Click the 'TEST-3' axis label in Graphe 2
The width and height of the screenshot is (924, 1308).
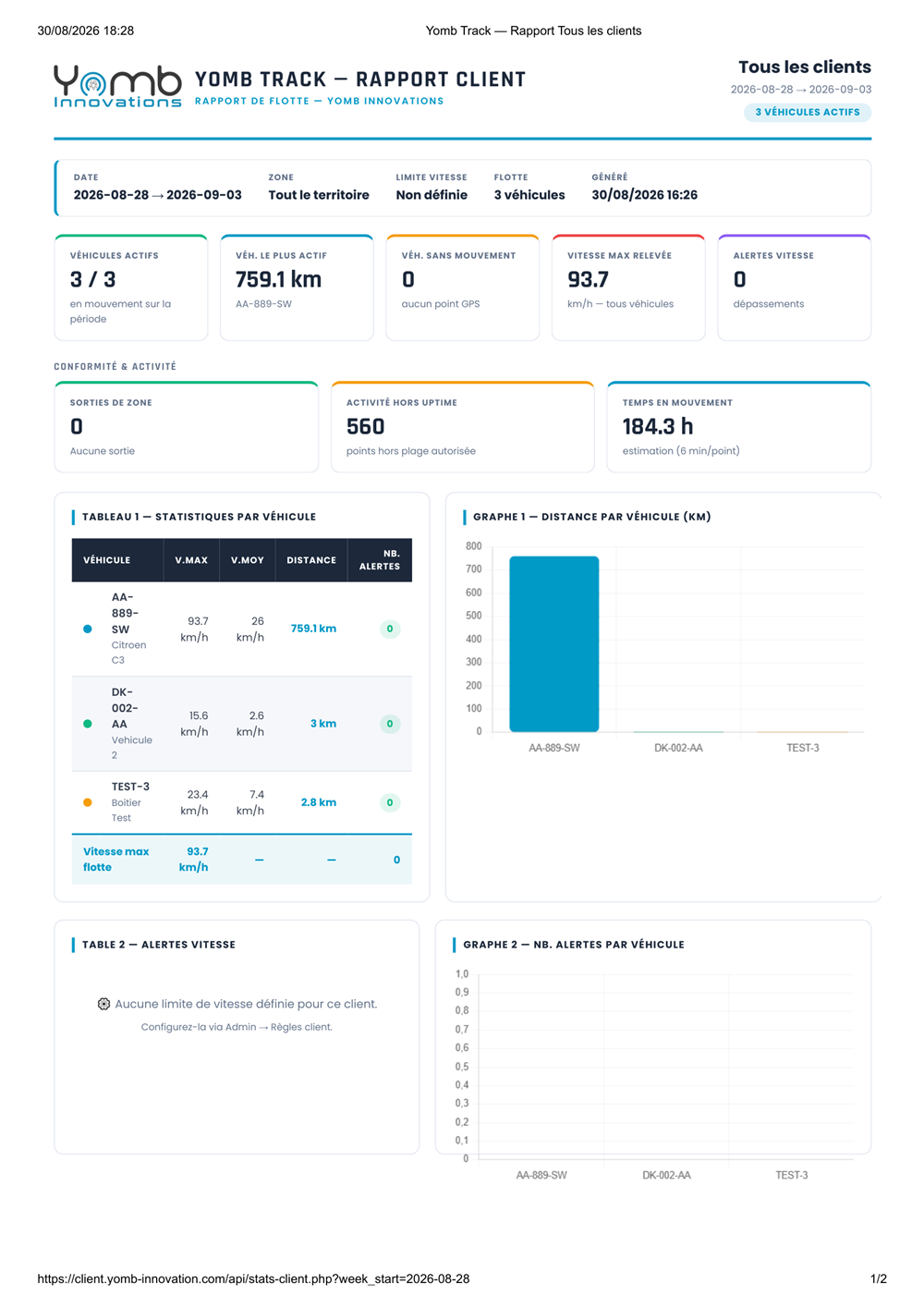coord(792,1175)
